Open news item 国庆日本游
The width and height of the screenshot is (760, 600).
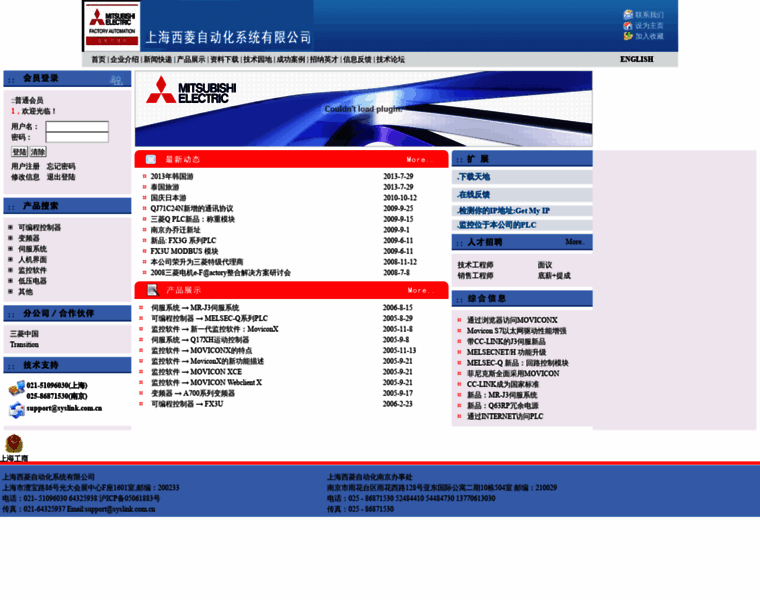click(168, 198)
